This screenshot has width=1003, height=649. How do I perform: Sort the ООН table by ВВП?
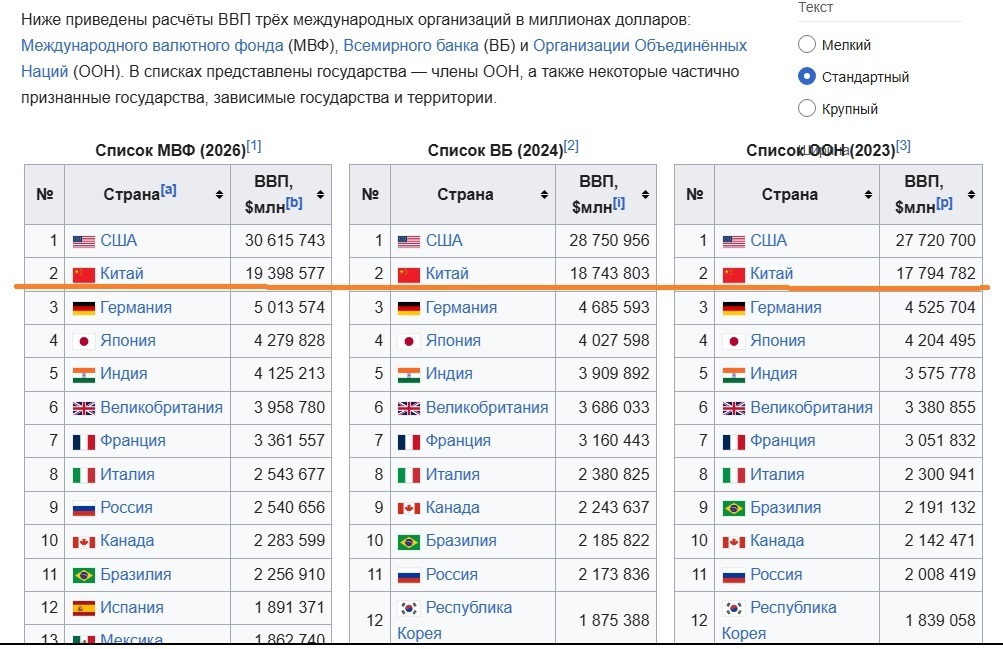(x=971, y=194)
